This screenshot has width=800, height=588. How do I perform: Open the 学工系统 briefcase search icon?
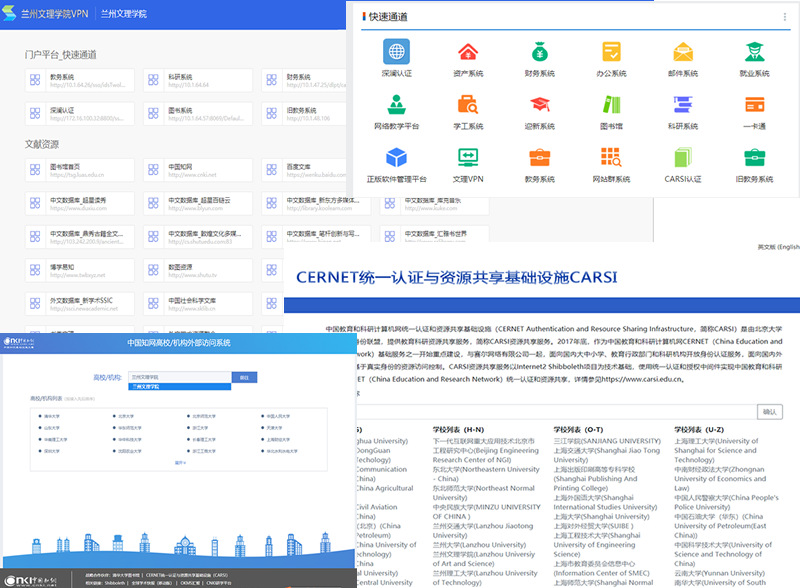[468, 105]
